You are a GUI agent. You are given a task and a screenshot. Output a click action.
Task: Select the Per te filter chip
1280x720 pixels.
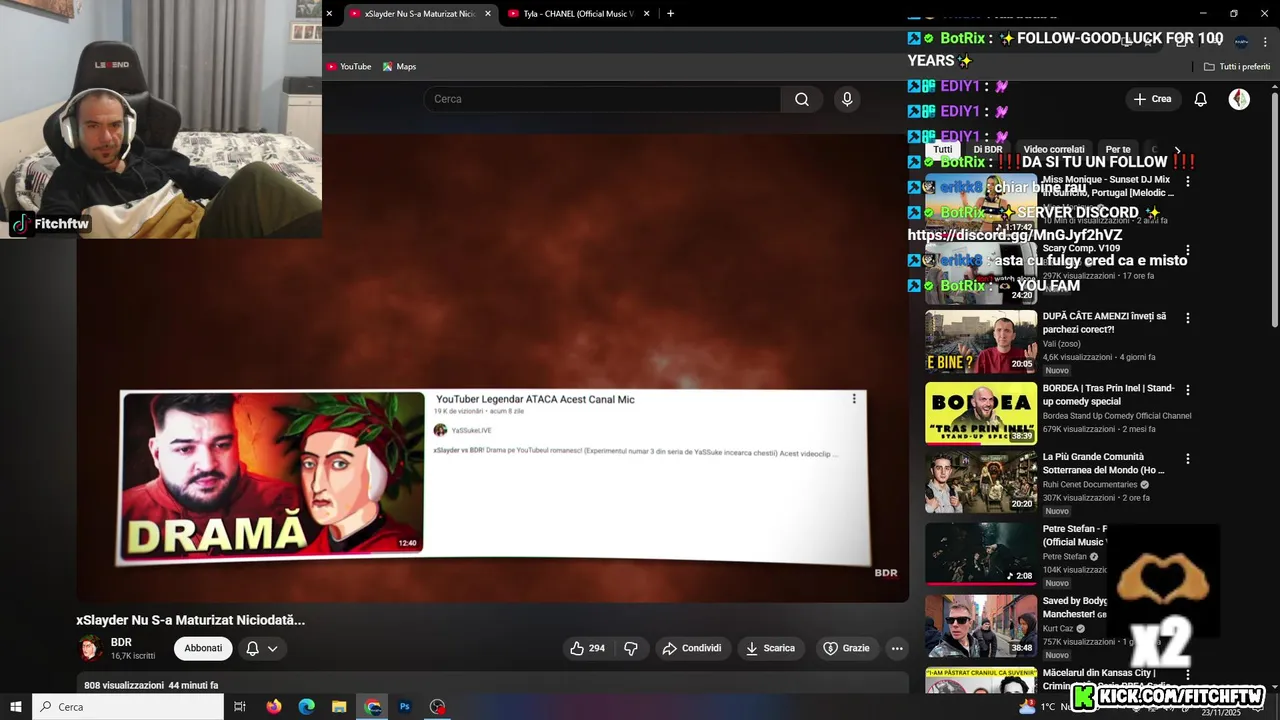1118,150
